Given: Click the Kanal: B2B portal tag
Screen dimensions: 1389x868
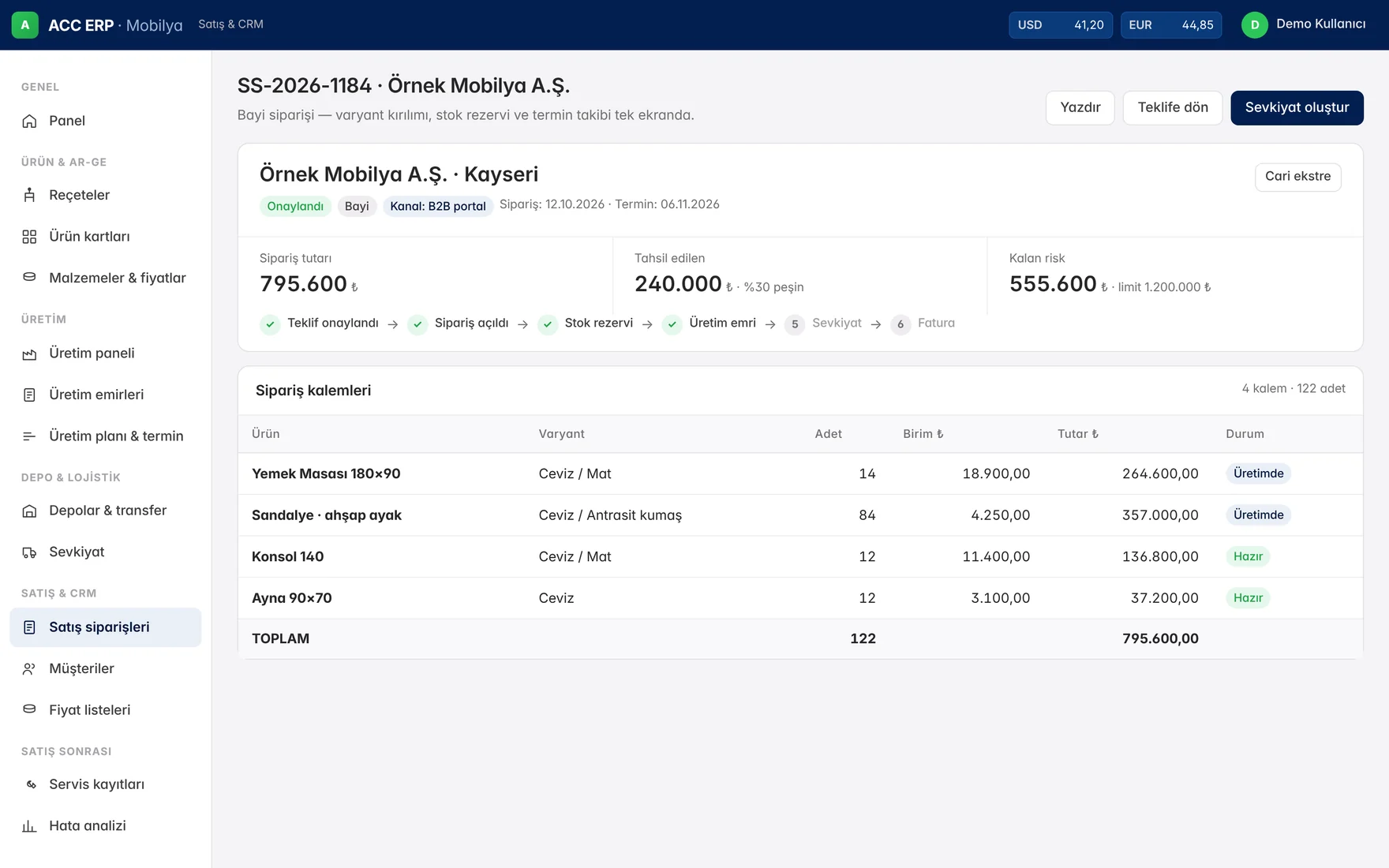Looking at the screenshot, I should tap(438, 207).
